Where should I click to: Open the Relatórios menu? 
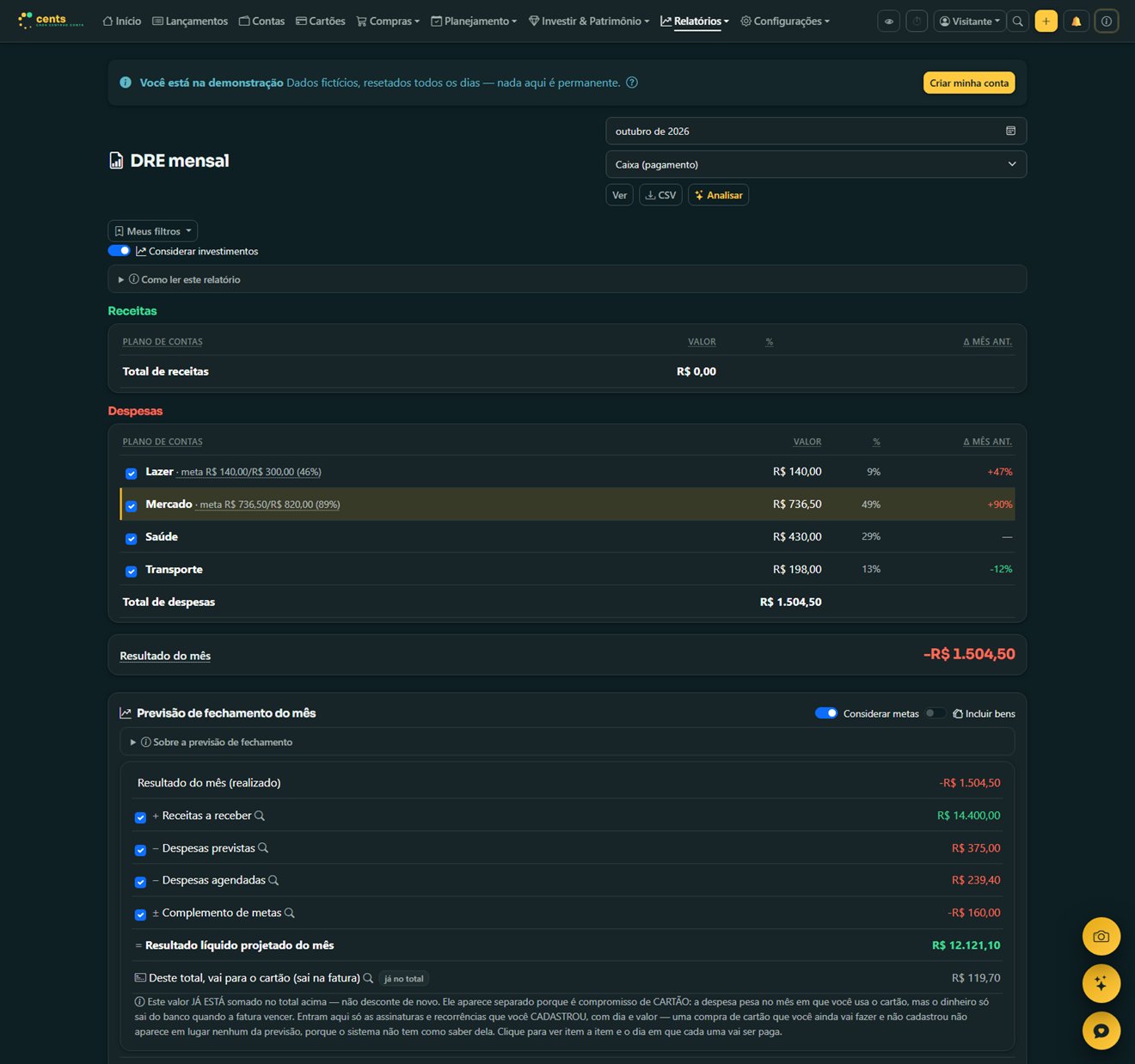coord(695,21)
